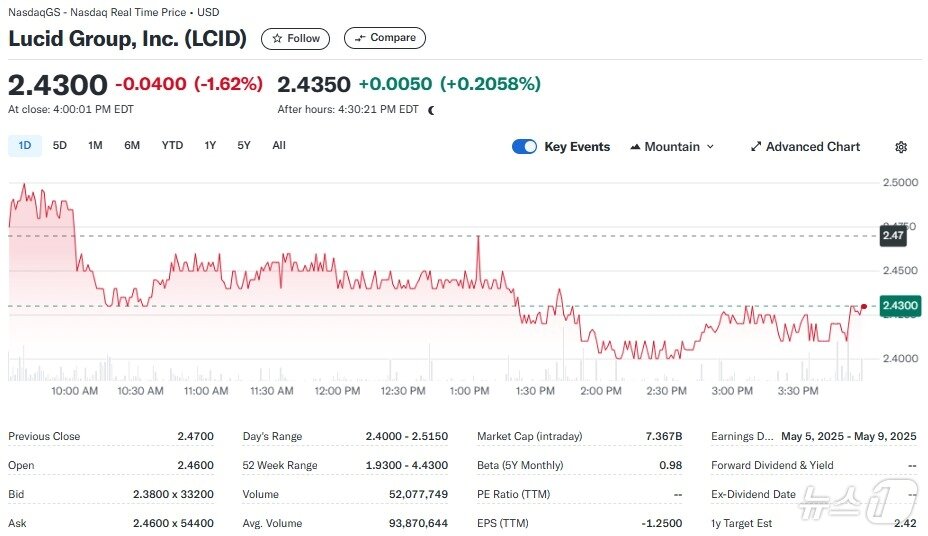Select the 5Y chart range

(244, 146)
